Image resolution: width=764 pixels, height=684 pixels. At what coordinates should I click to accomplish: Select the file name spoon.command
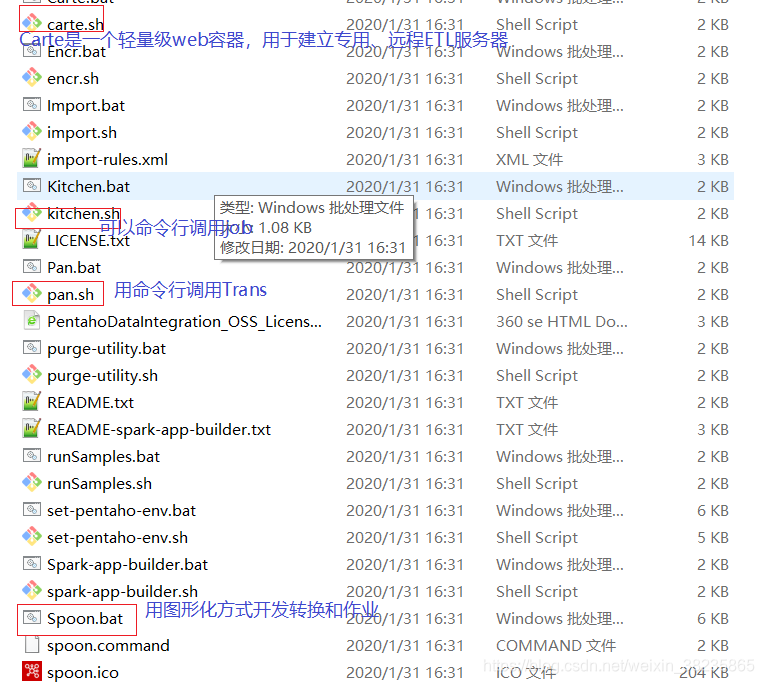tap(108, 646)
